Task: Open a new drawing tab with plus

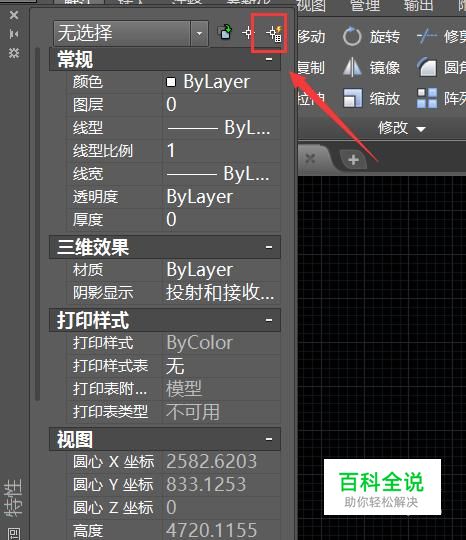Action: (x=353, y=160)
